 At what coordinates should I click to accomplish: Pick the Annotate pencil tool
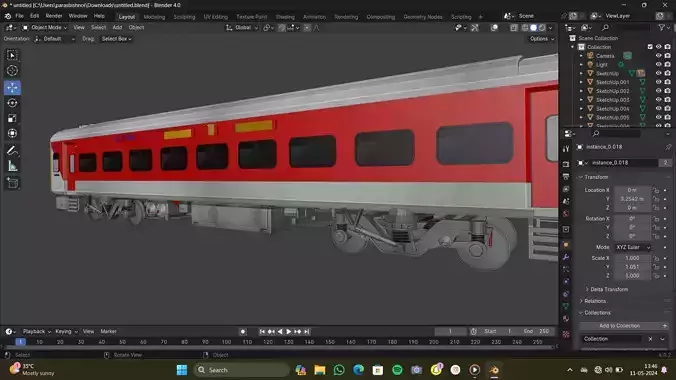[x=12, y=151]
